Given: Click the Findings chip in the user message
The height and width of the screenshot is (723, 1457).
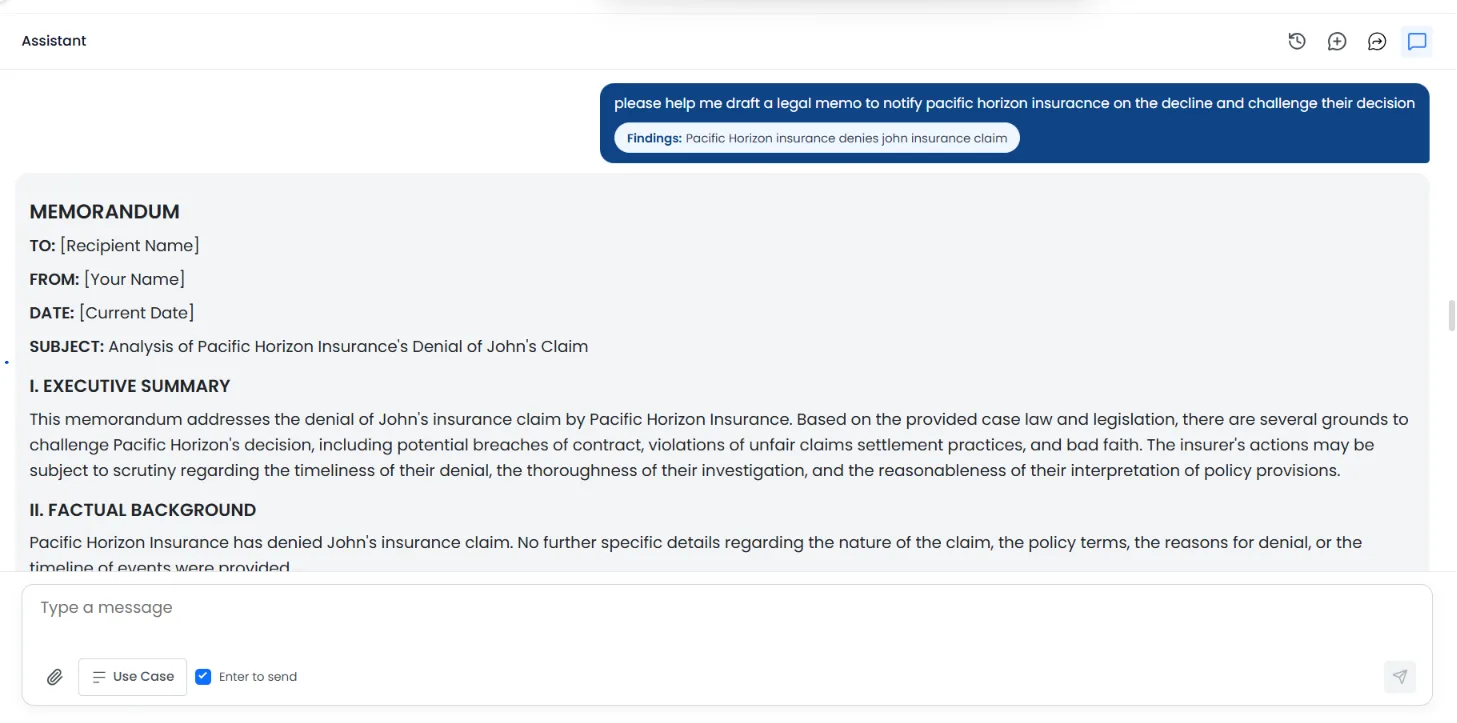Looking at the screenshot, I should [817, 138].
